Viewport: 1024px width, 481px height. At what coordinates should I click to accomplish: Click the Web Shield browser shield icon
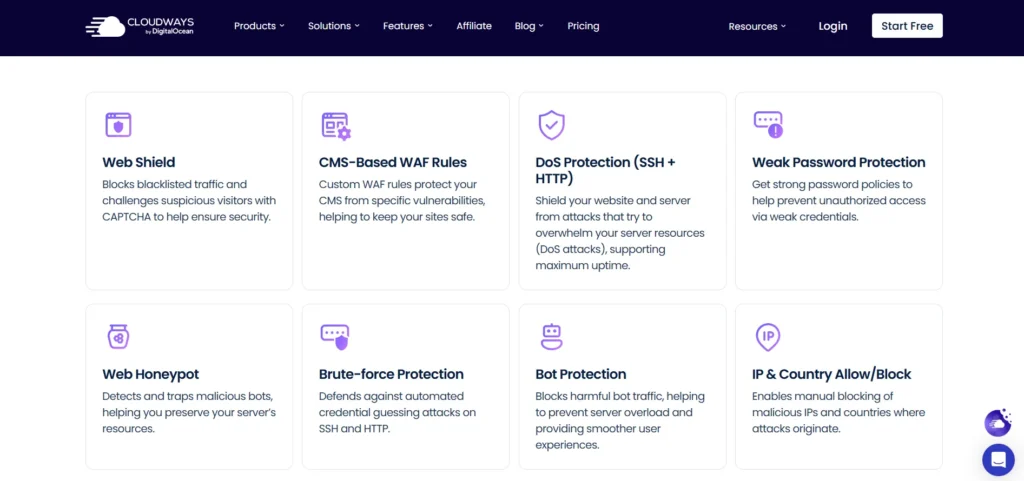118,125
